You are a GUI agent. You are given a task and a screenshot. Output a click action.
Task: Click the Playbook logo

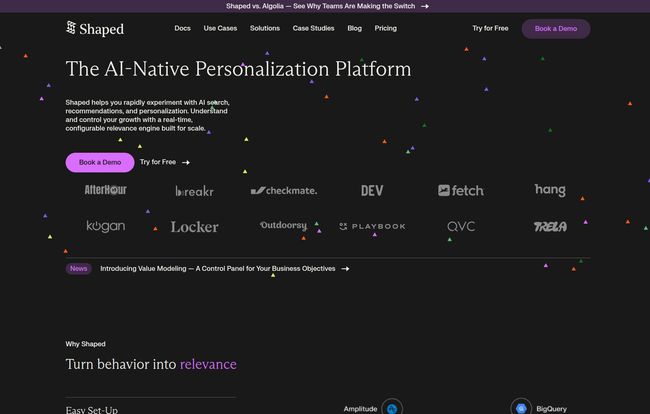[x=372, y=226]
